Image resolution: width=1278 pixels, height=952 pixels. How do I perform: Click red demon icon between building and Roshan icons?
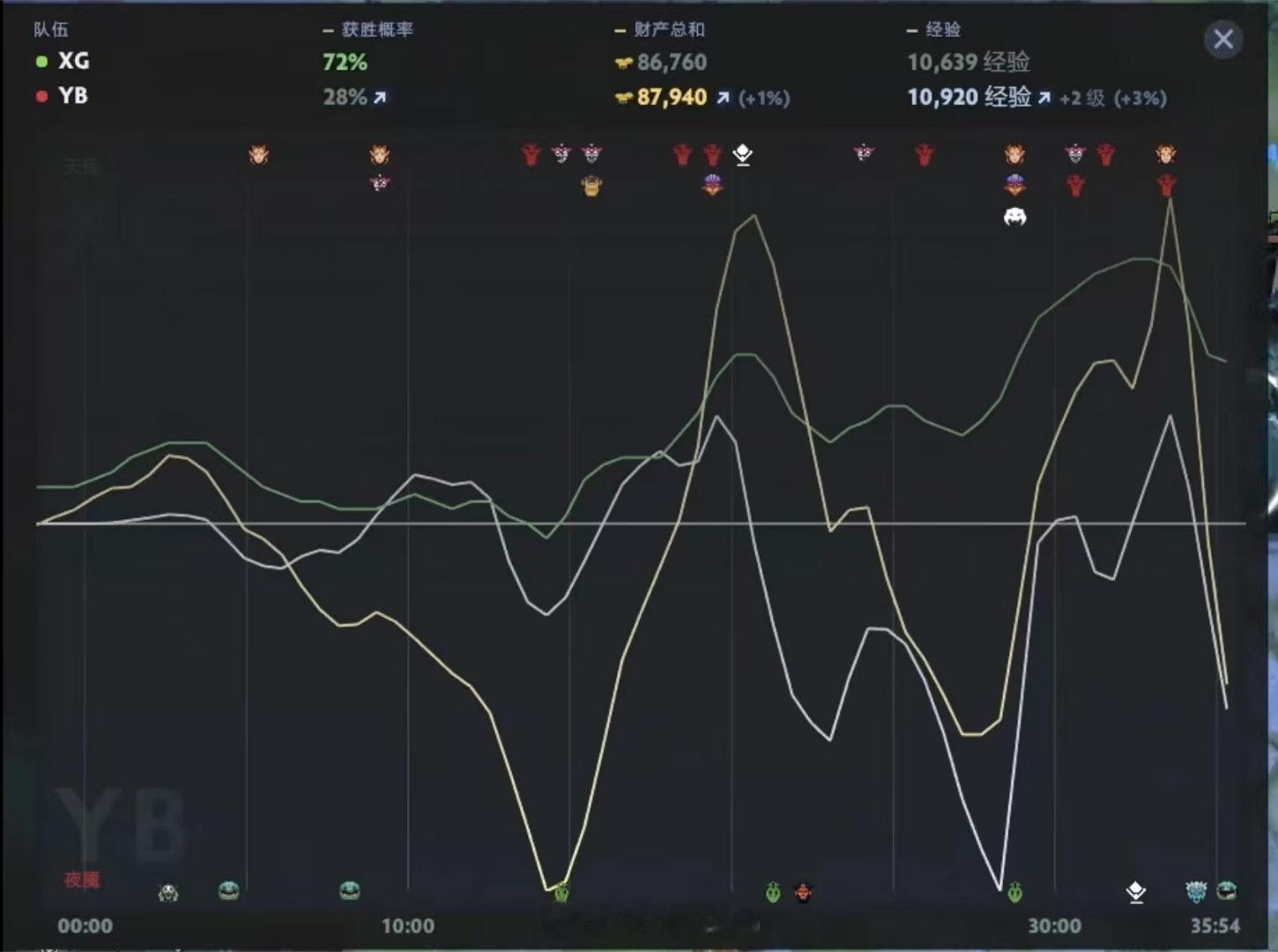924,155
